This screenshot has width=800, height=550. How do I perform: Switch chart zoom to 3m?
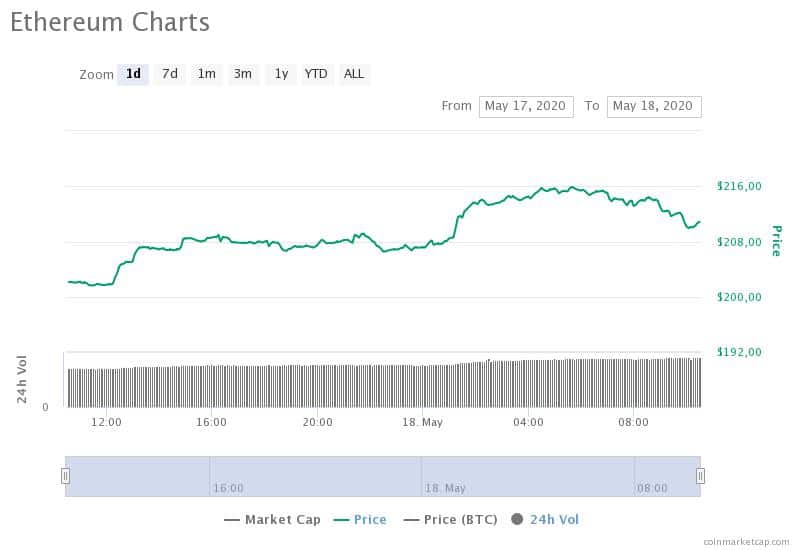pos(243,74)
